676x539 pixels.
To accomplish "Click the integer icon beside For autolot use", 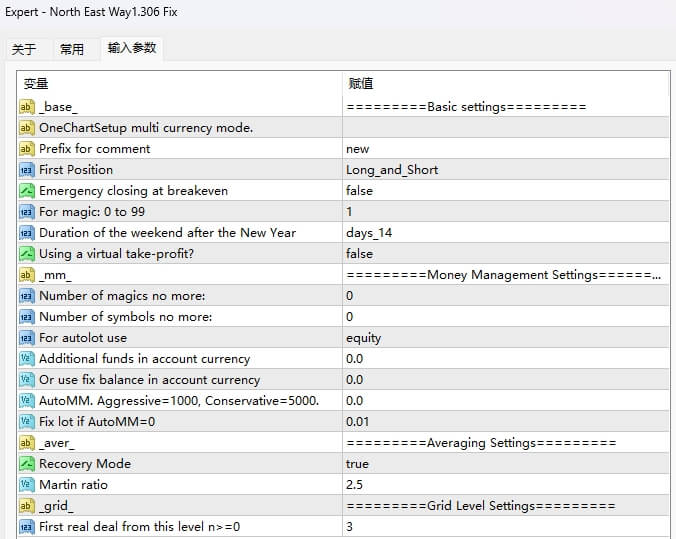I will 27,338.
